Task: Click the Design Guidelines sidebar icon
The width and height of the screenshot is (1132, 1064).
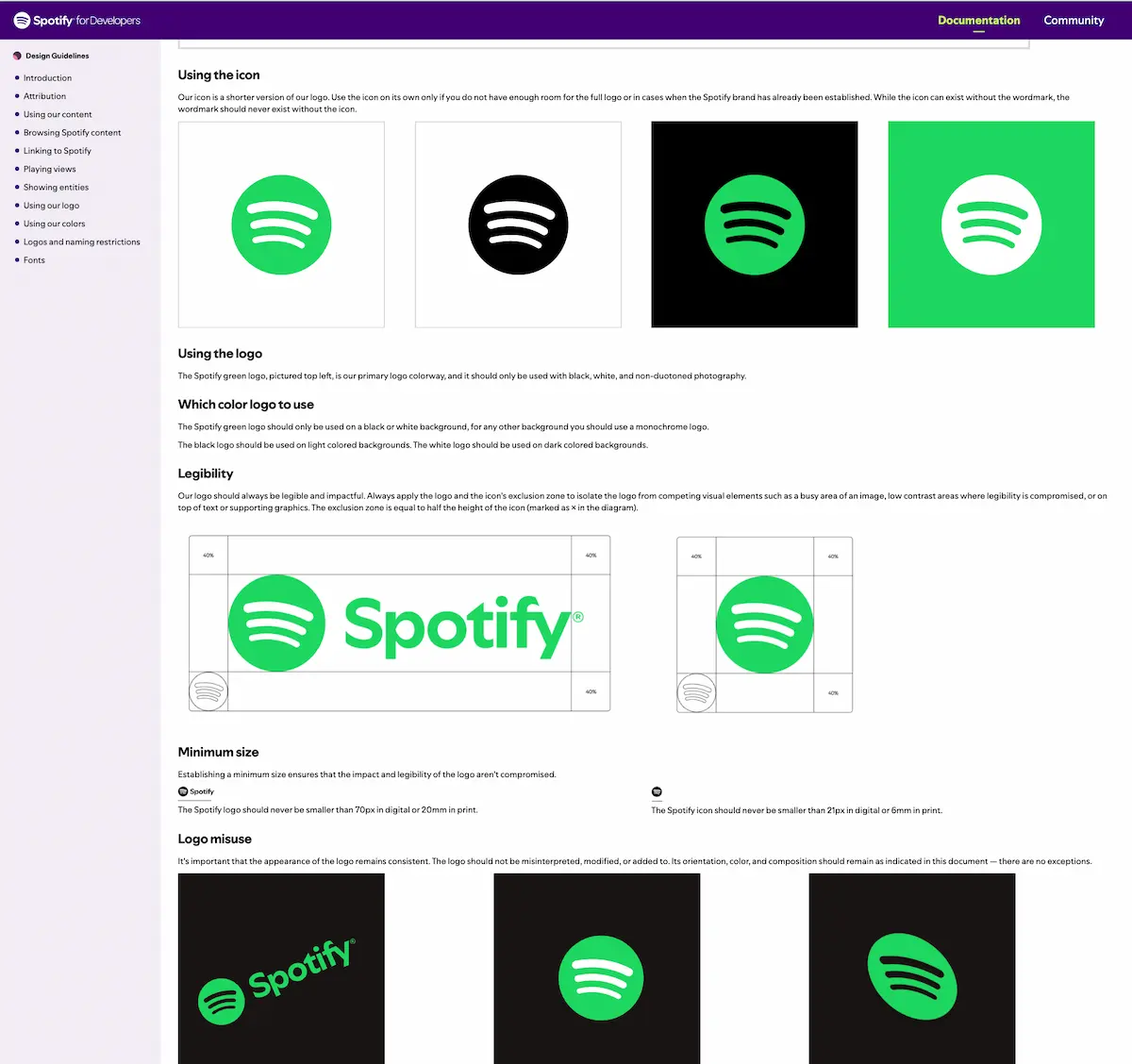Action: point(17,56)
